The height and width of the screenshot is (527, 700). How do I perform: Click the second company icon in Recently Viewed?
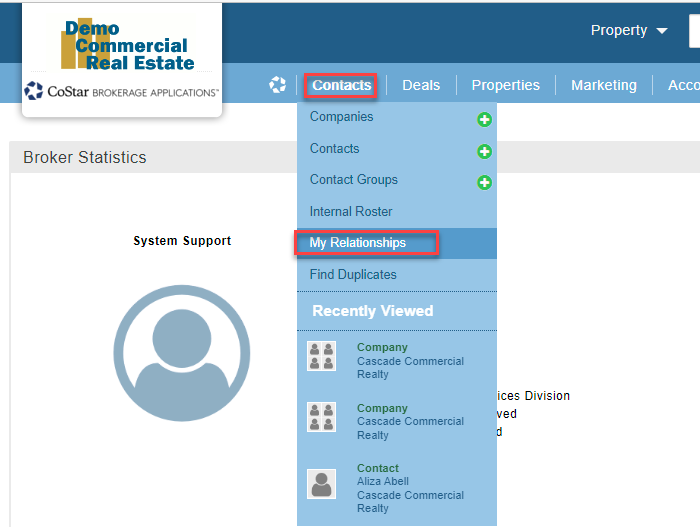[321, 416]
